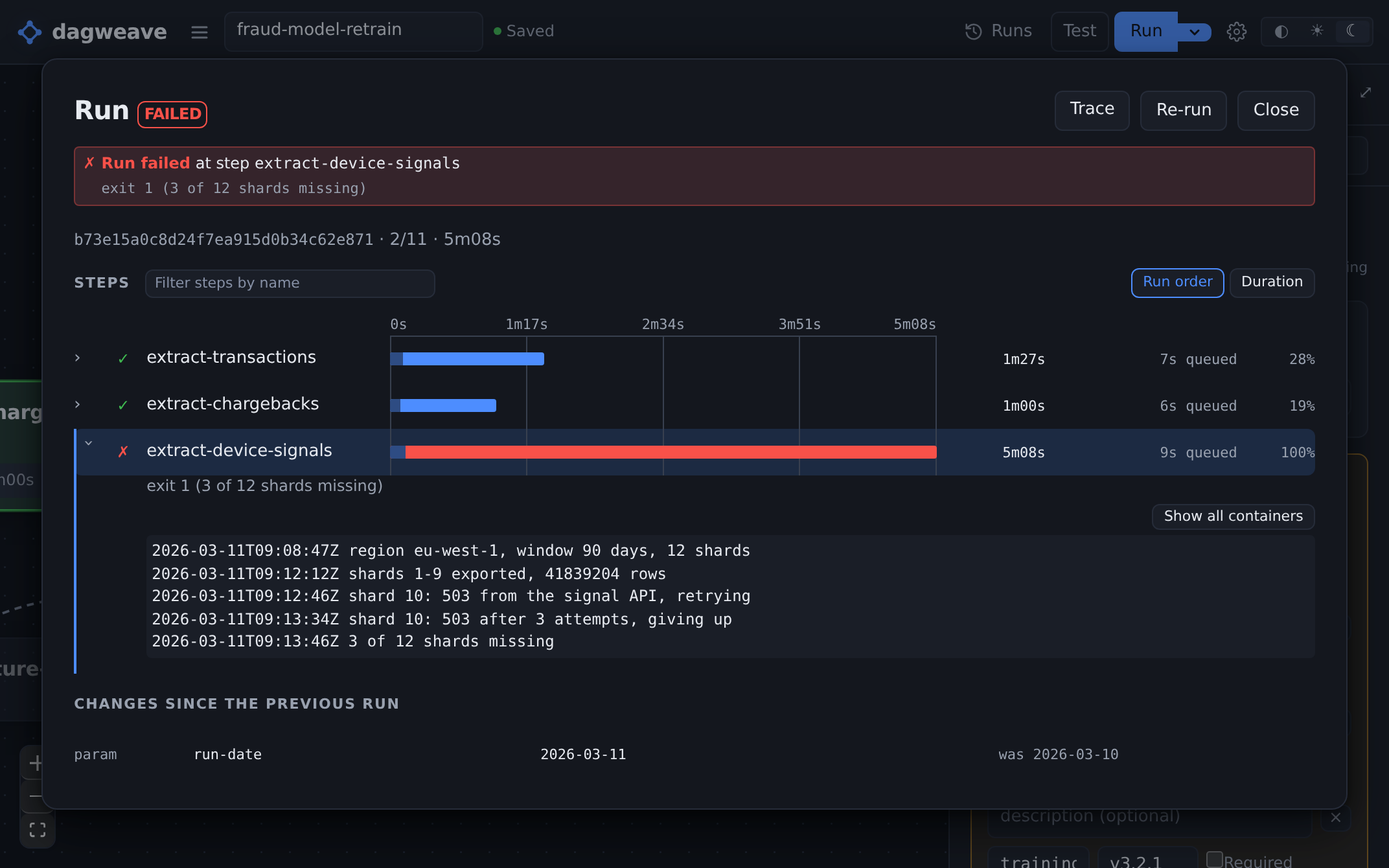
Task: Open settings gear icon
Action: click(x=1237, y=32)
